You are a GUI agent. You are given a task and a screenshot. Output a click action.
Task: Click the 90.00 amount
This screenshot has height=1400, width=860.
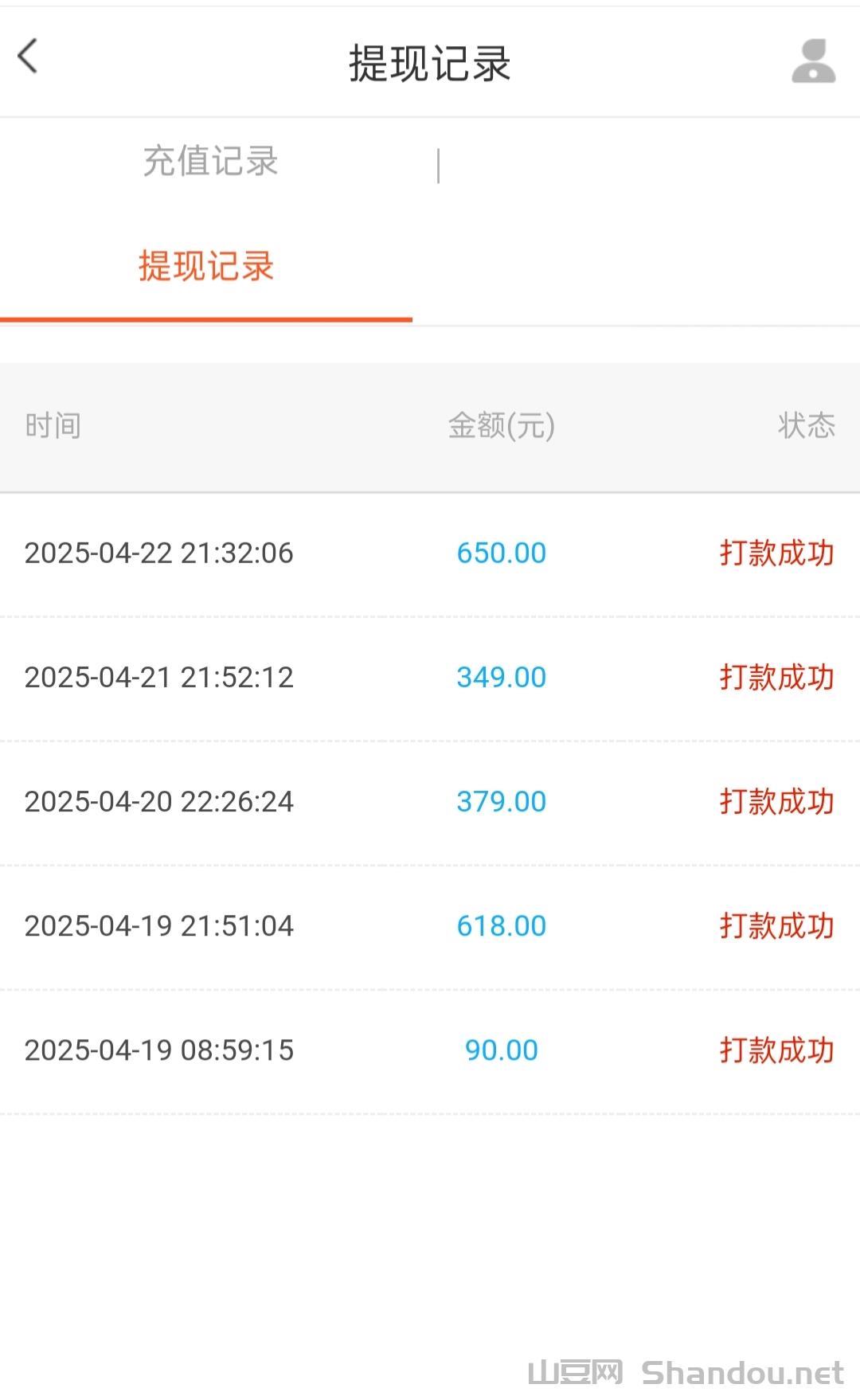coord(501,1050)
